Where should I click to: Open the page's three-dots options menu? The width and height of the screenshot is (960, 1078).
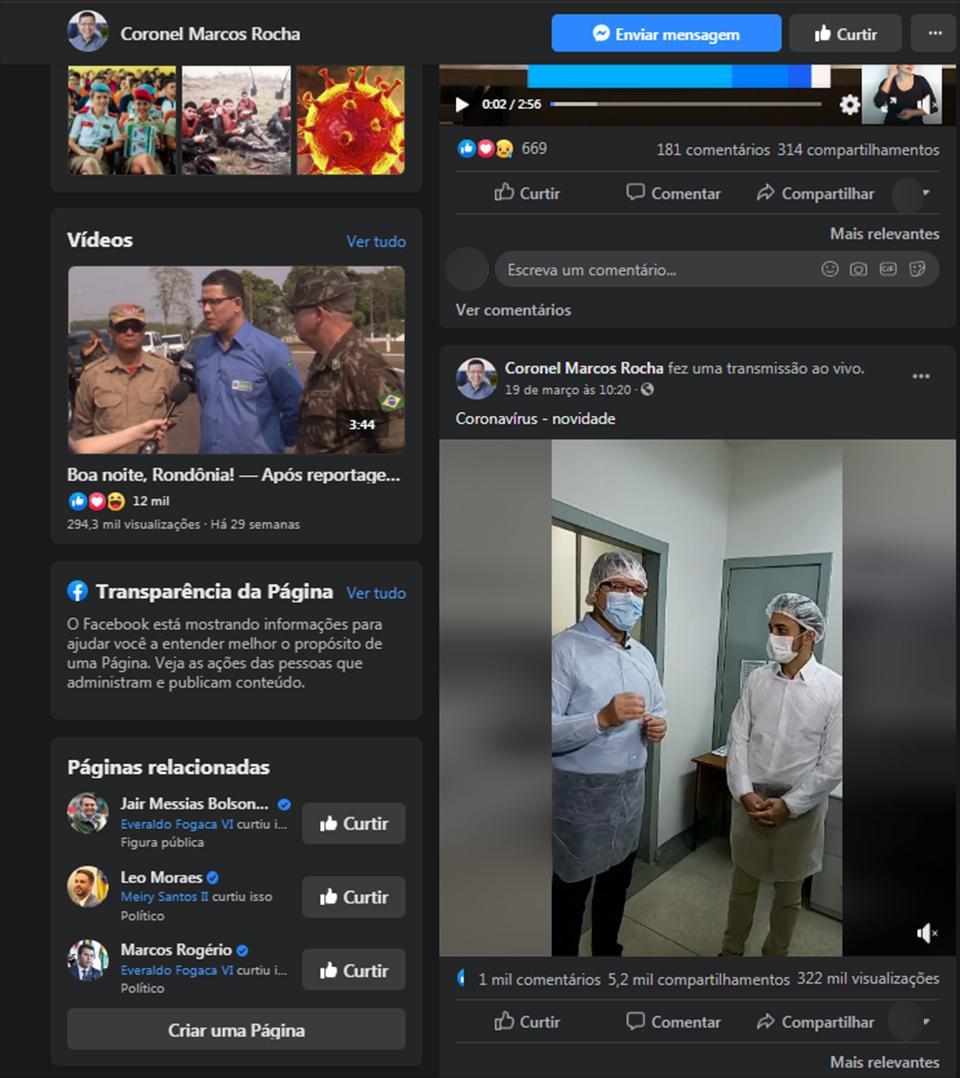click(934, 33)
